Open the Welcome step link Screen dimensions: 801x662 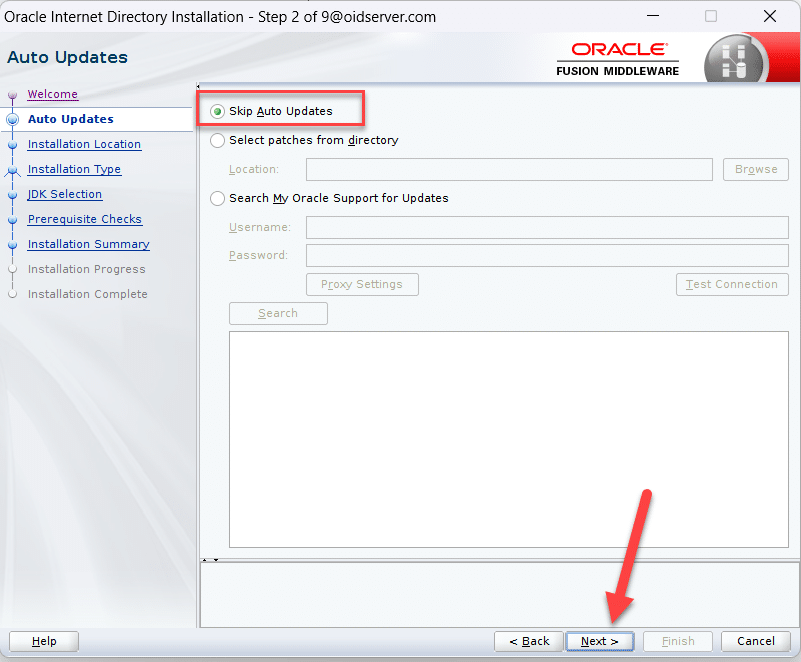tap(52, 94)
